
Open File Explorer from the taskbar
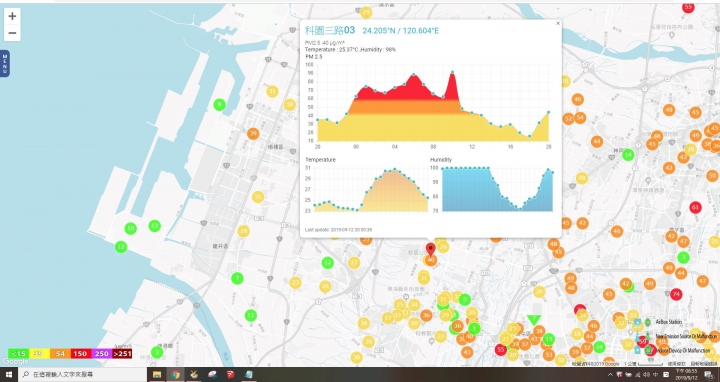pos(157,374)
